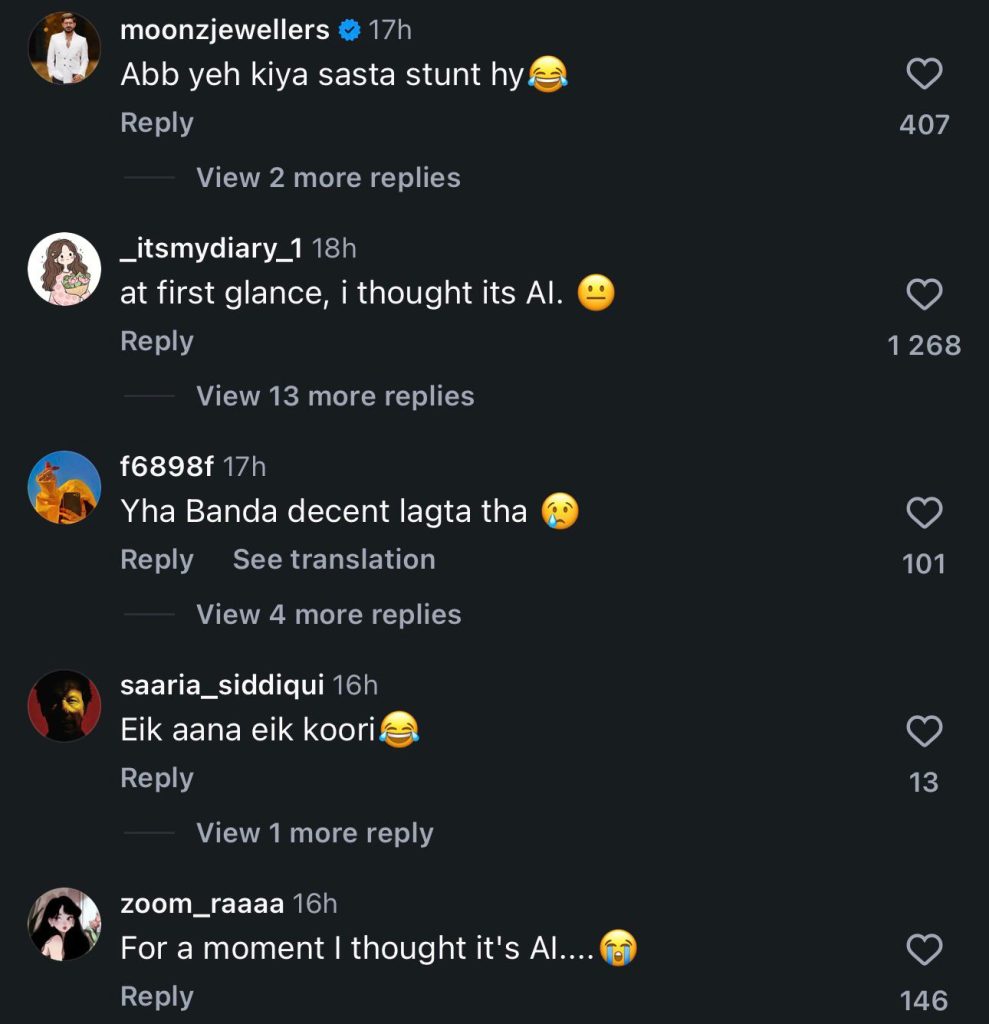Click 'See translation' under f6898f's comment
The image size is (989, 1024).
(334, 560)
